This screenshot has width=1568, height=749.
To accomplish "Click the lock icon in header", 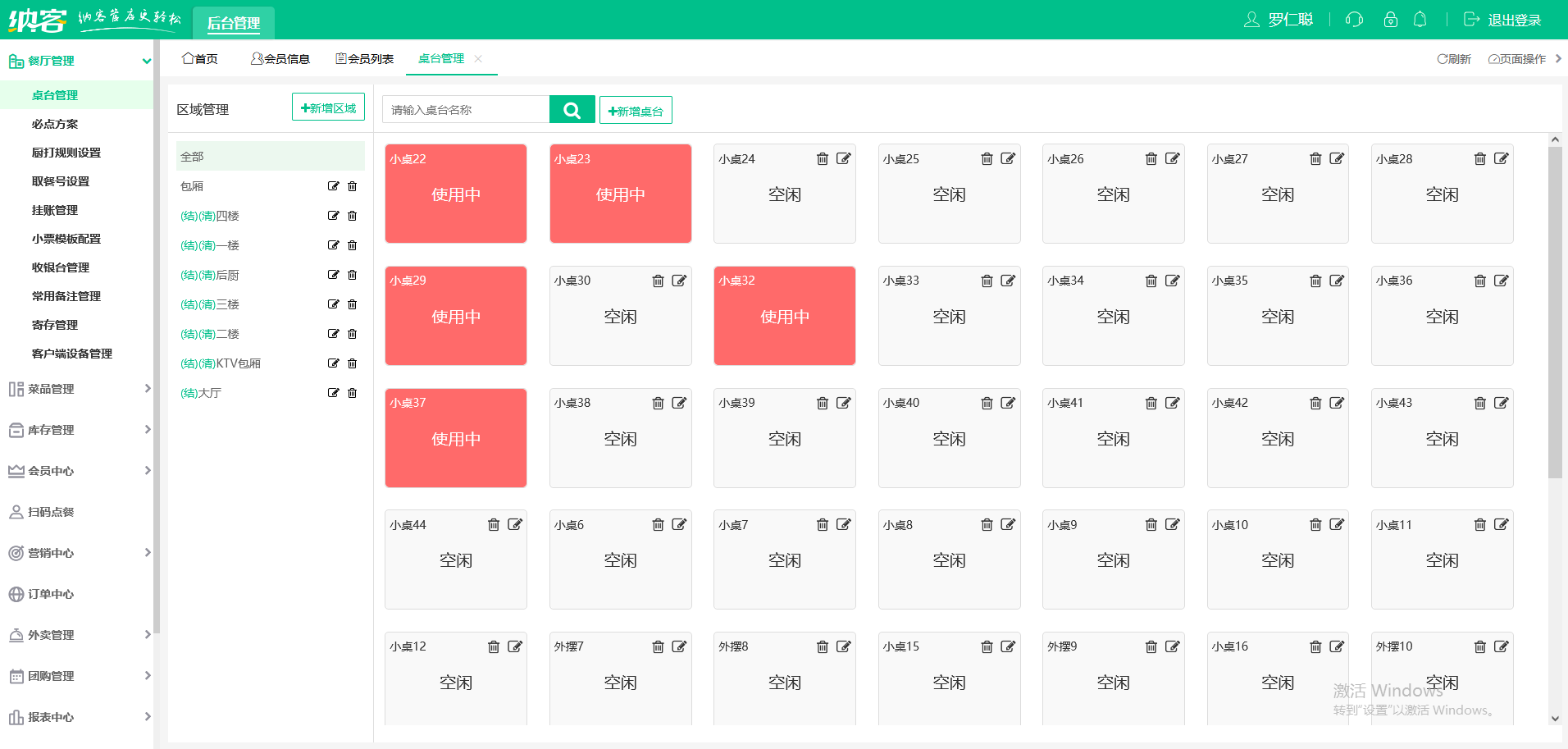I will [x=1390, y=20].
